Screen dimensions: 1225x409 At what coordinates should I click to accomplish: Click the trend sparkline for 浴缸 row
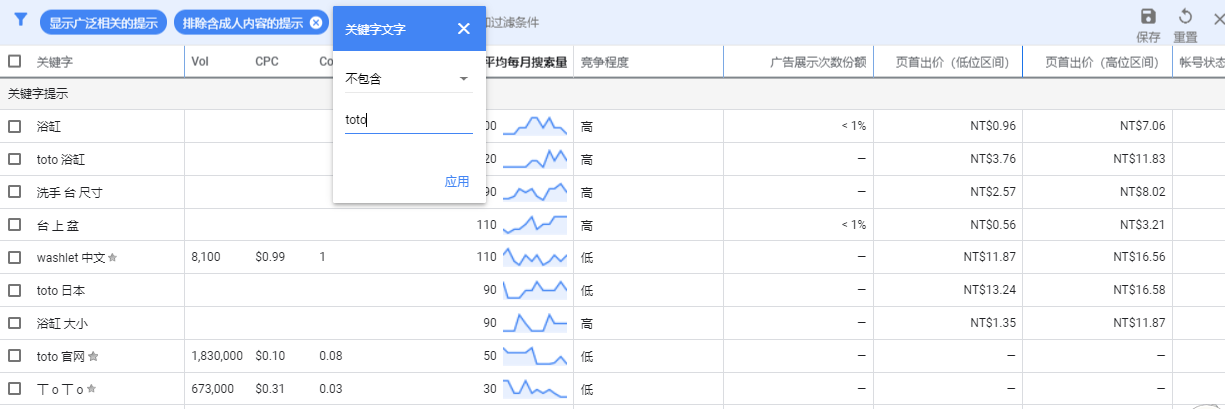click(534, 126)
